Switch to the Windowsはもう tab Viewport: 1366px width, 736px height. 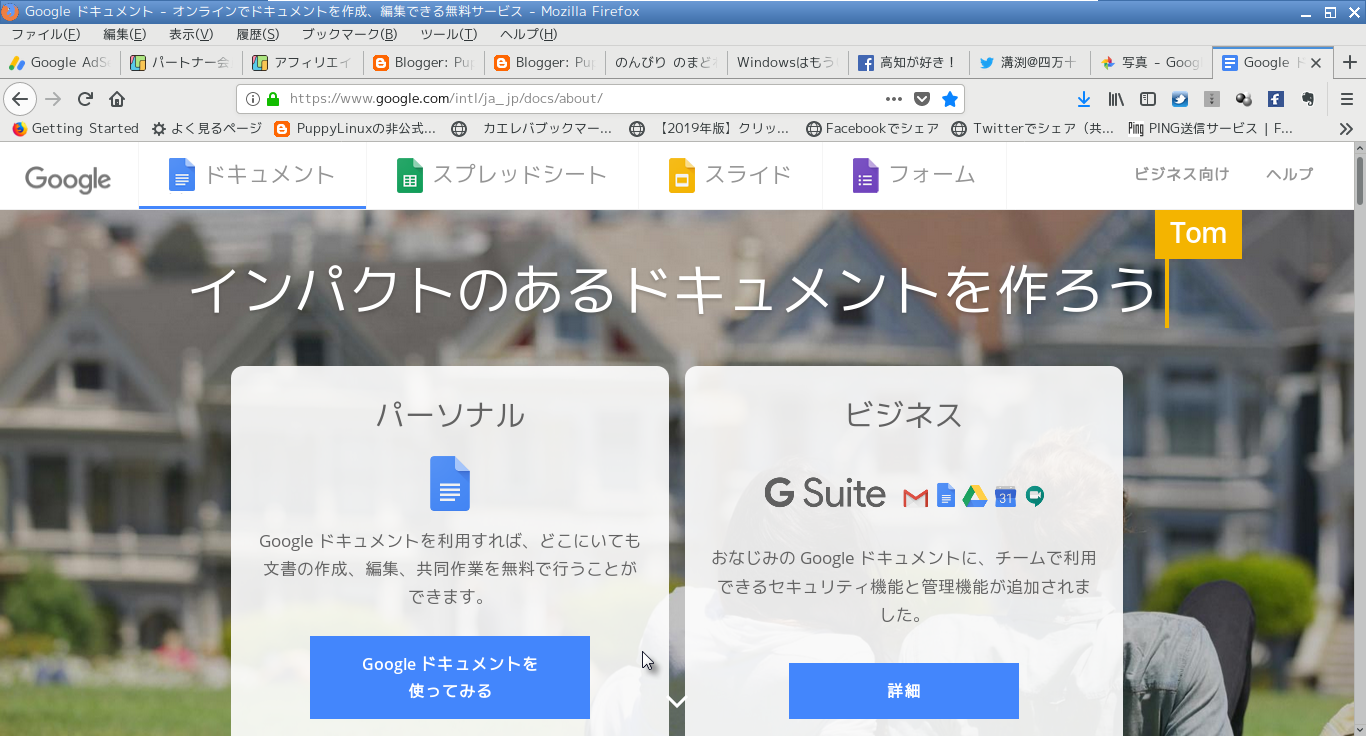click(787, 62)
